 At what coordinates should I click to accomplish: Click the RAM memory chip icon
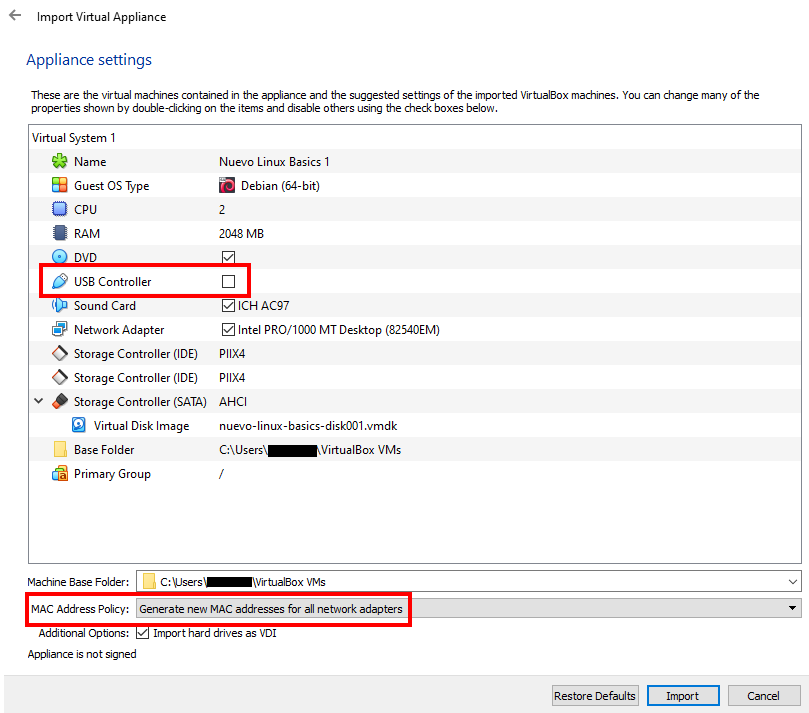point(61,233)
